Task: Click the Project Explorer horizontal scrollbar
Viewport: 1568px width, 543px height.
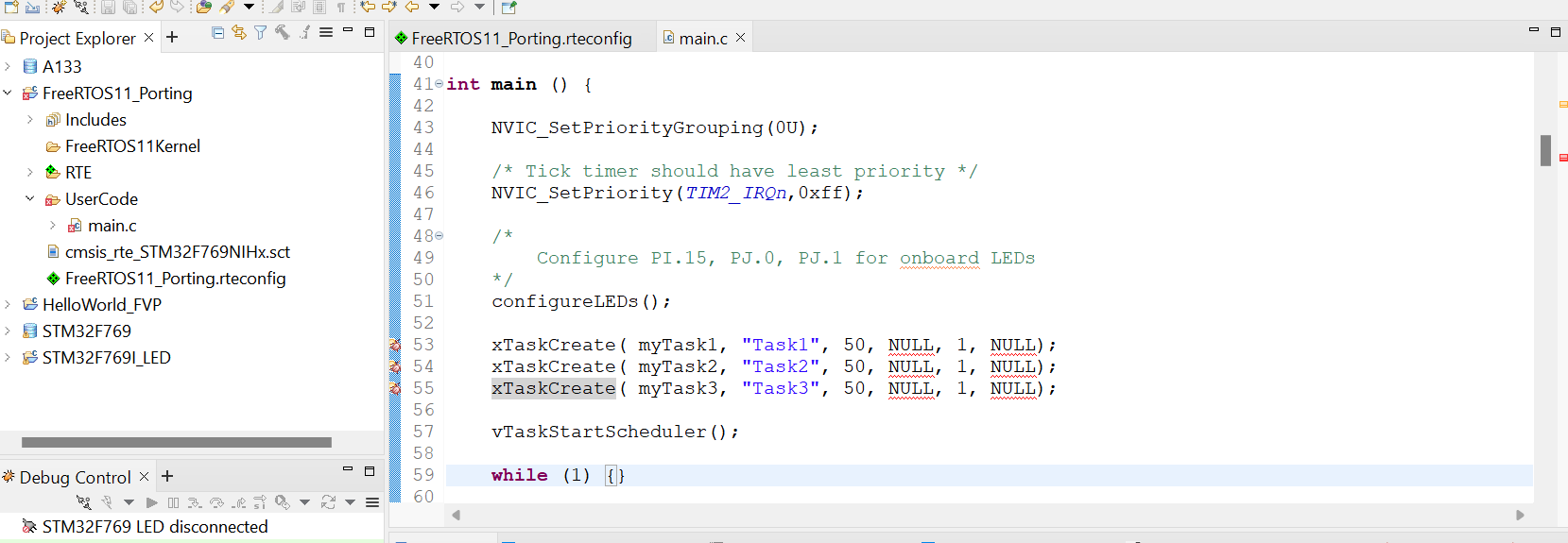Action: click(177, 442)
